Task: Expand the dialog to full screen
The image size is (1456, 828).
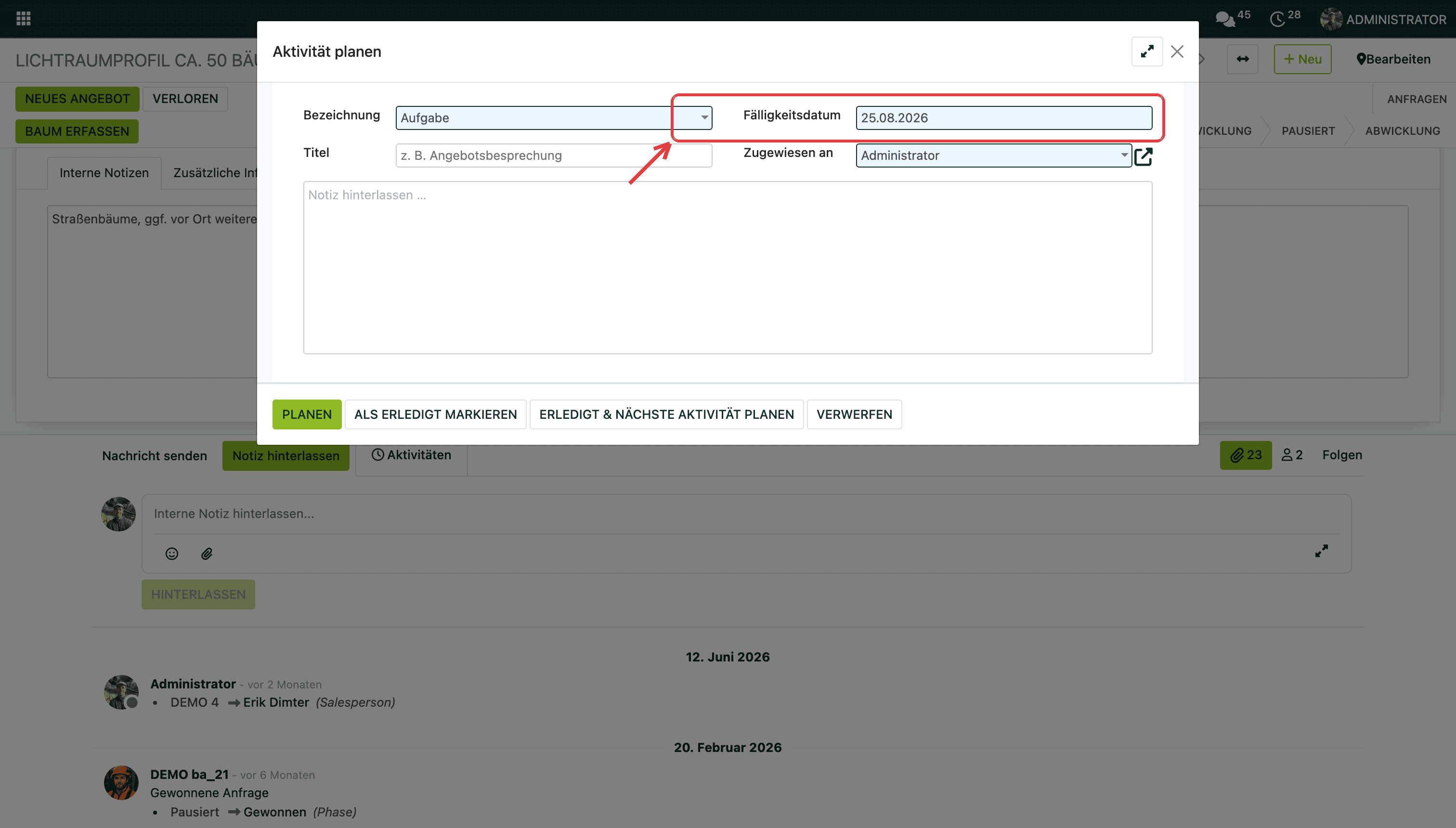Action: tap(1146, 52)
